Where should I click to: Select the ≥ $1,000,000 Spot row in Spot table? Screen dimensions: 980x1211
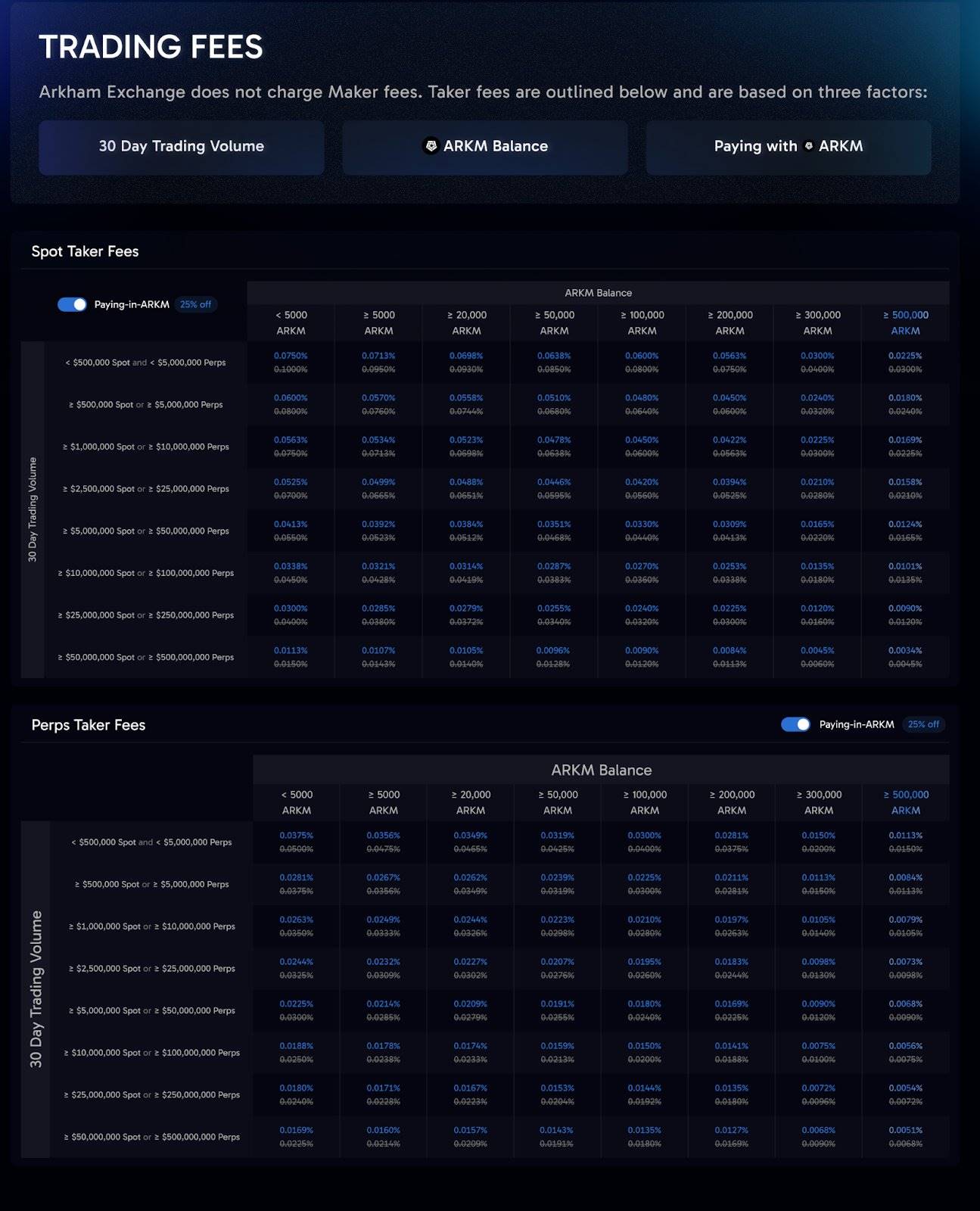click(x=145, y=447)
